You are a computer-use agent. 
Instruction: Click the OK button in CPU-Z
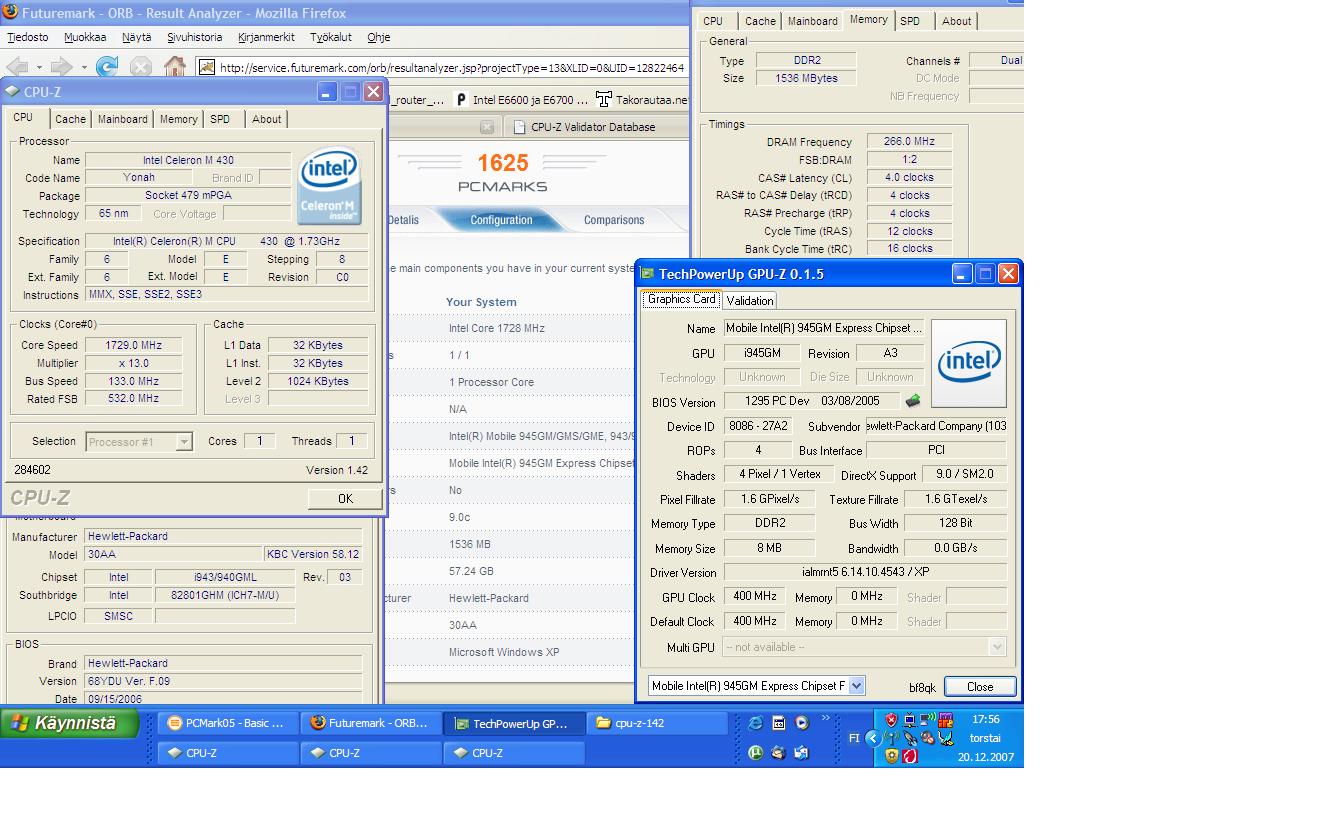(x=345, y=498)
